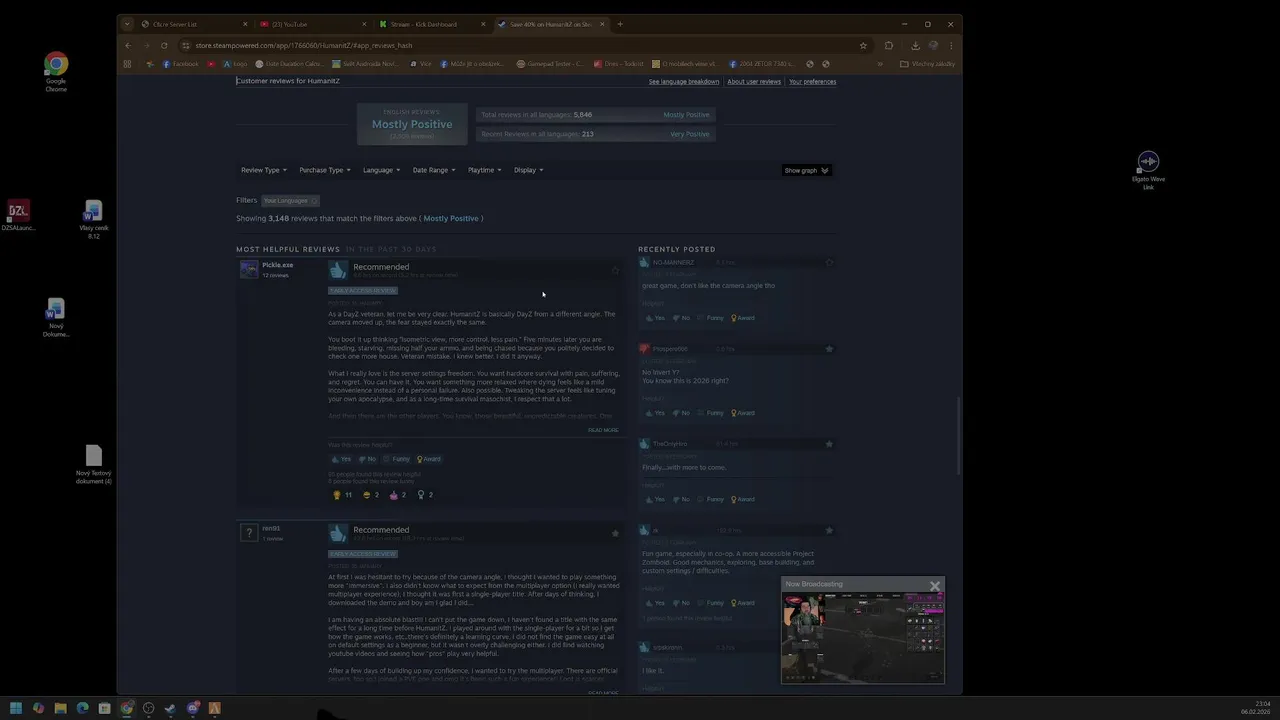Open Všechny záložky bookmarks folder

[927, 64]
